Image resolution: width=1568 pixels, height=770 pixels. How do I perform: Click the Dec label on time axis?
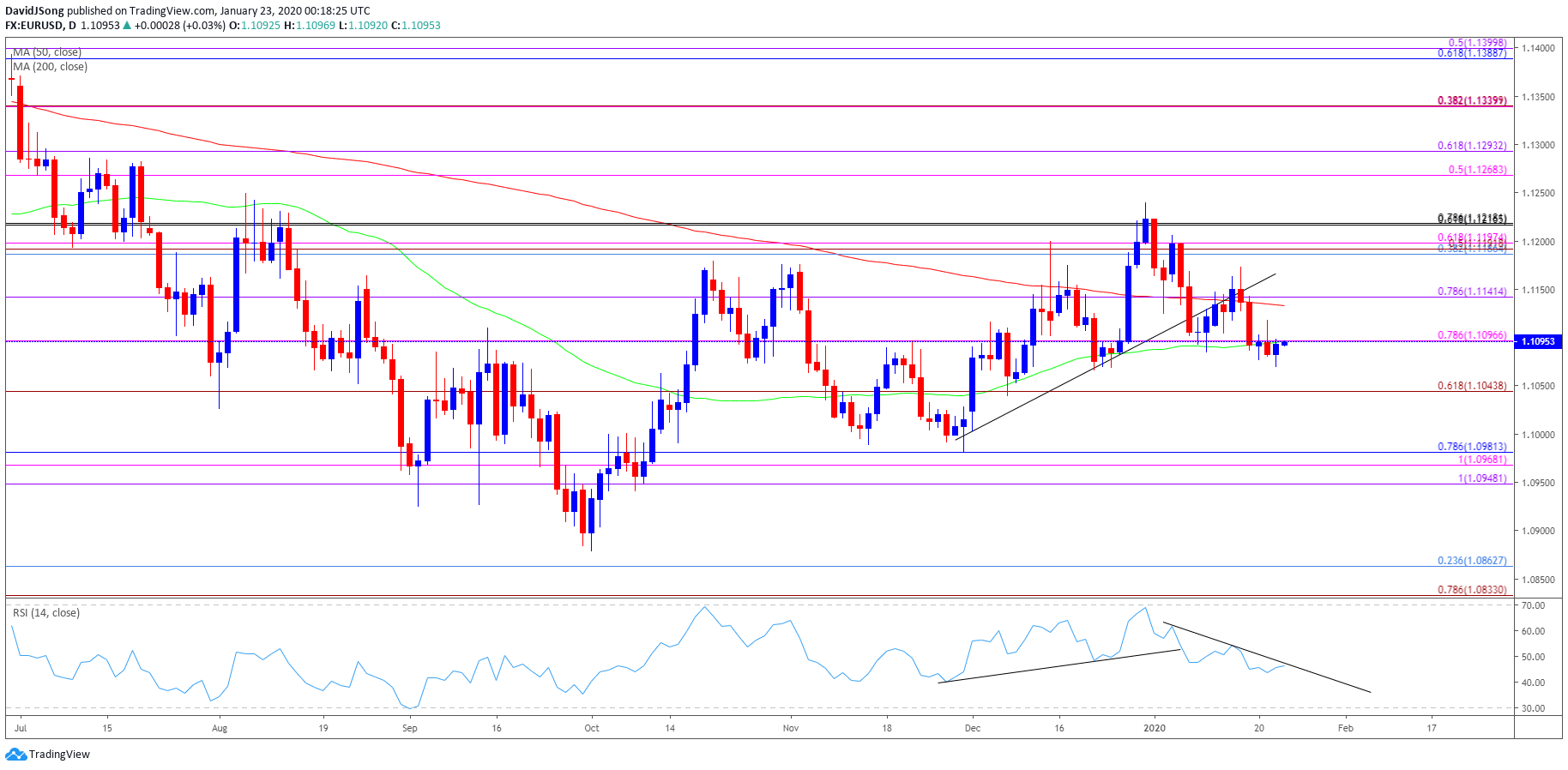[x=973, y=729]
